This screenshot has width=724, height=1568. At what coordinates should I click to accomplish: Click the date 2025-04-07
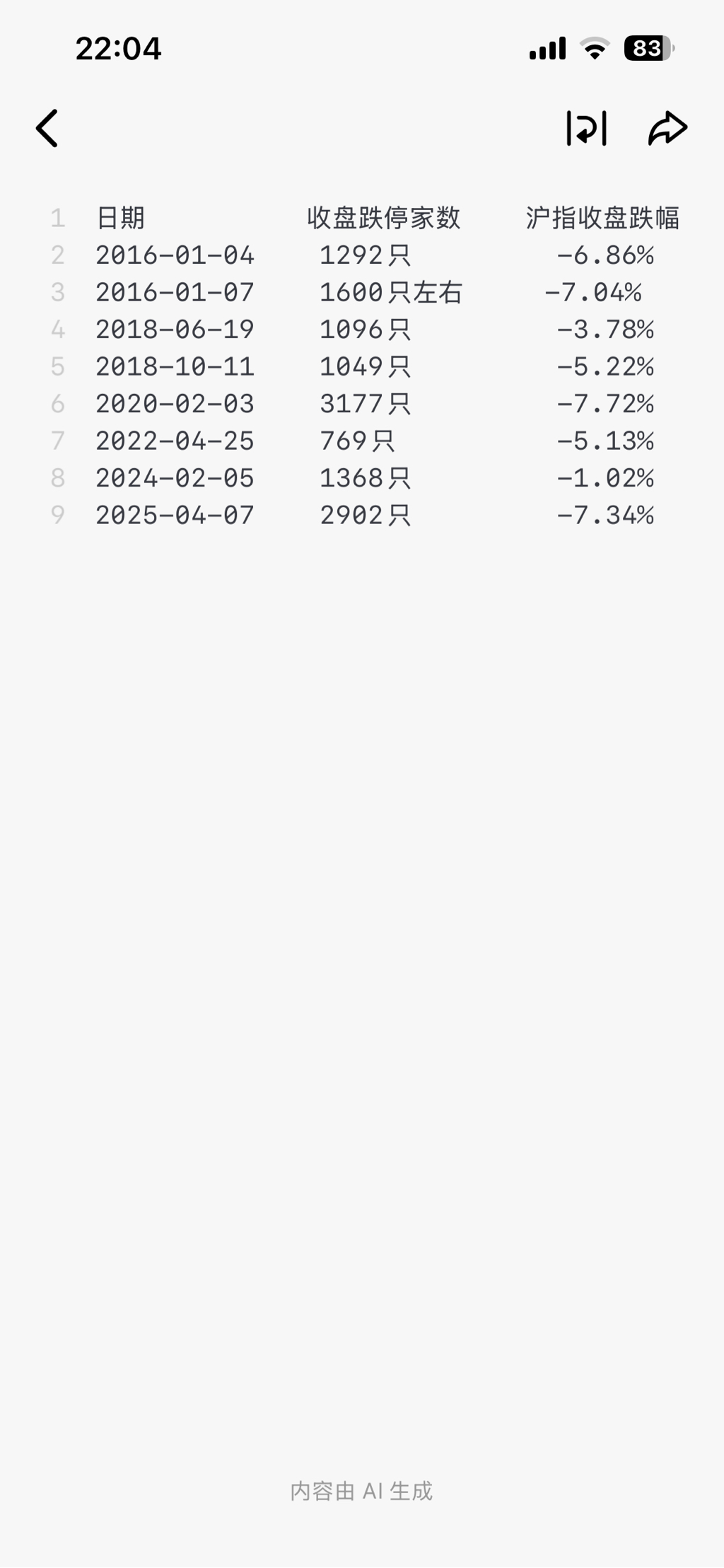click(175, 516)
